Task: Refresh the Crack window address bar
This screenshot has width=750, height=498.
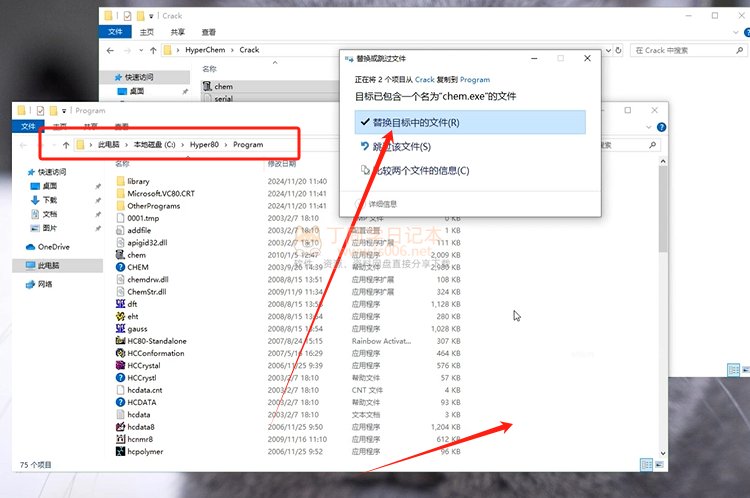Action: [x=618, y=50]
